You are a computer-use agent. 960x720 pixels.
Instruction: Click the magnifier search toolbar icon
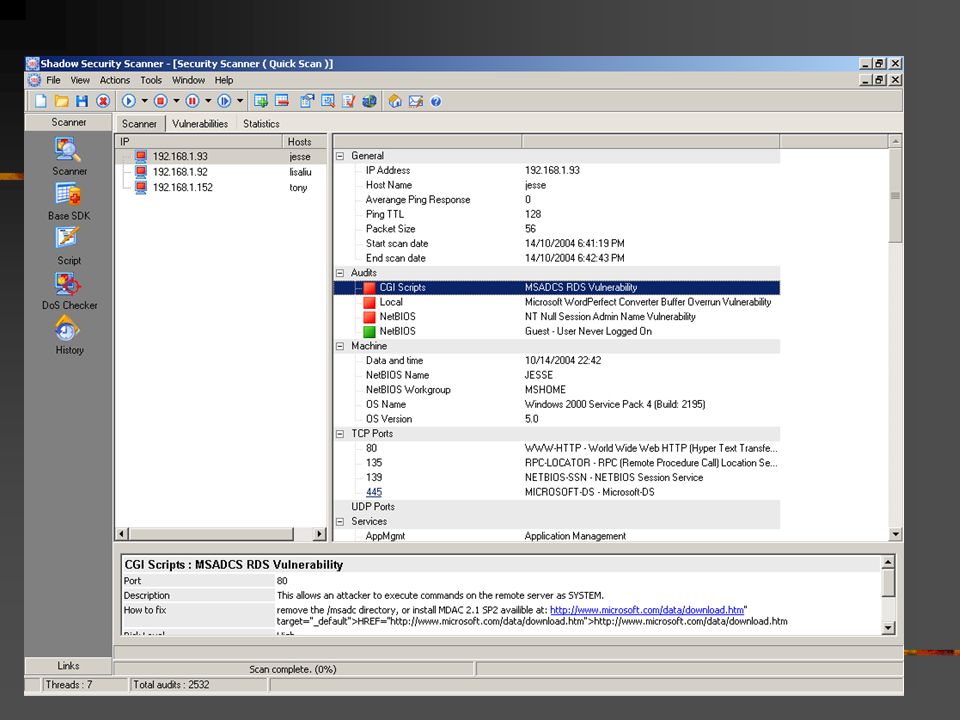point(328,101)
